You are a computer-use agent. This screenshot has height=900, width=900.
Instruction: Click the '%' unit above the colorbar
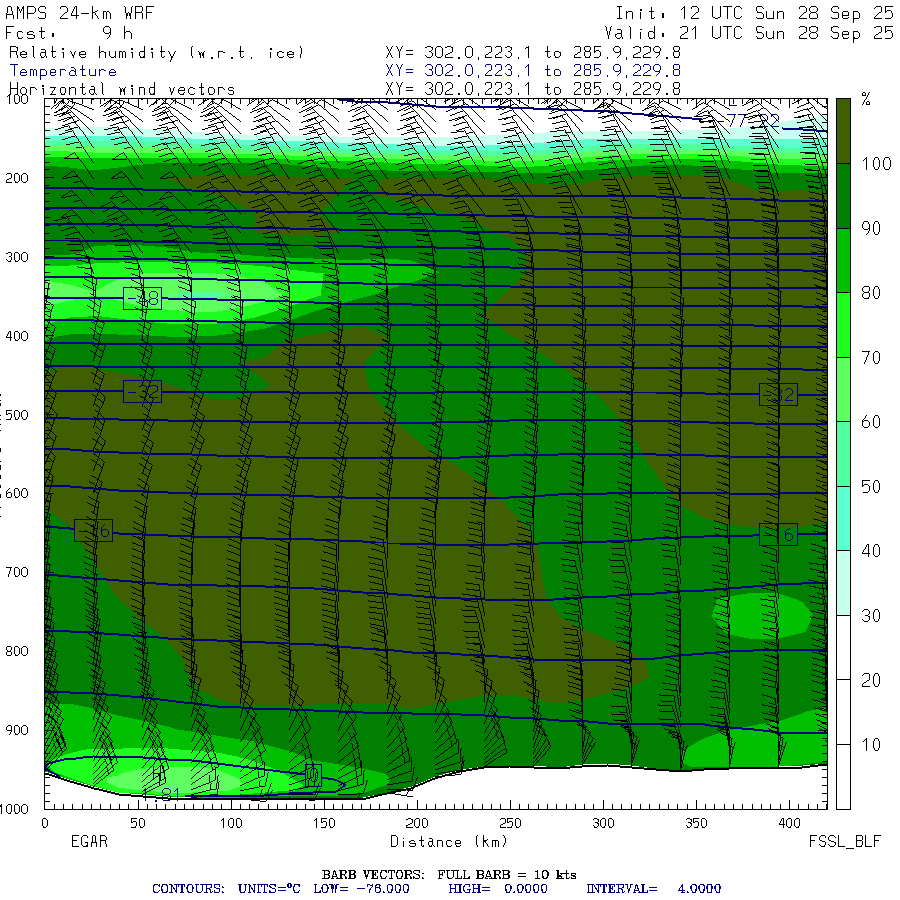click(x=866, y=99)
